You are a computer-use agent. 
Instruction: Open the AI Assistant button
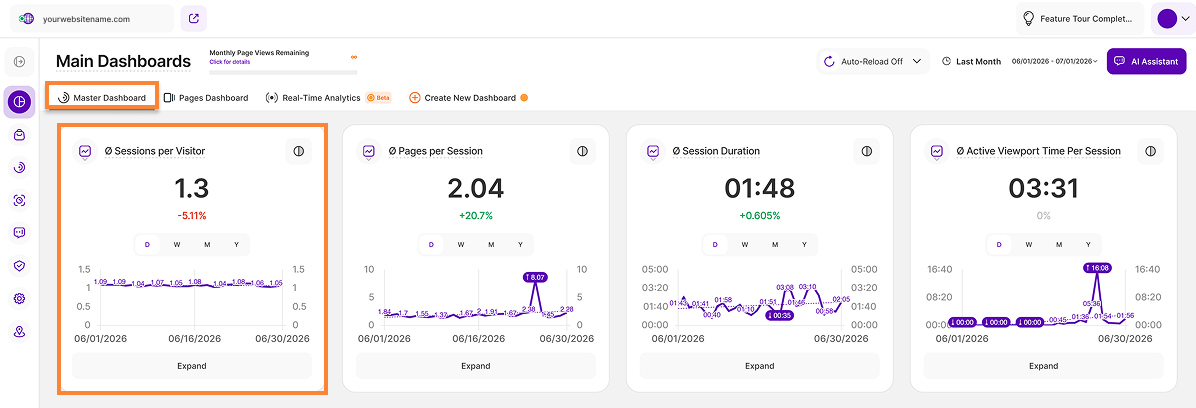[x=1146, y=61]
